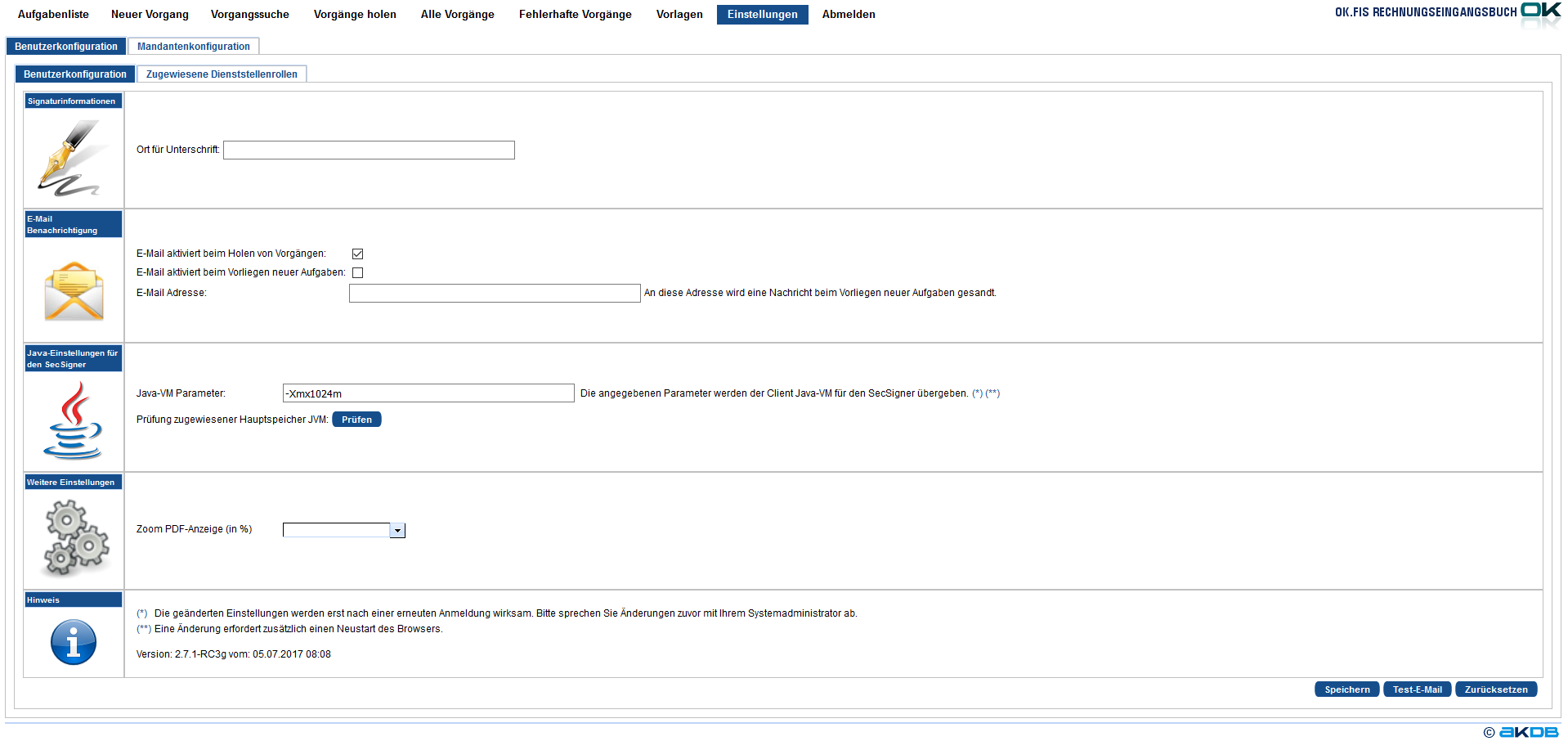Image resolution: width=1568 pixels, height=750 pixels.
Task: Switch to Zugewiesene Dienststellenrollen tab
Action: (x=222, y=74)
